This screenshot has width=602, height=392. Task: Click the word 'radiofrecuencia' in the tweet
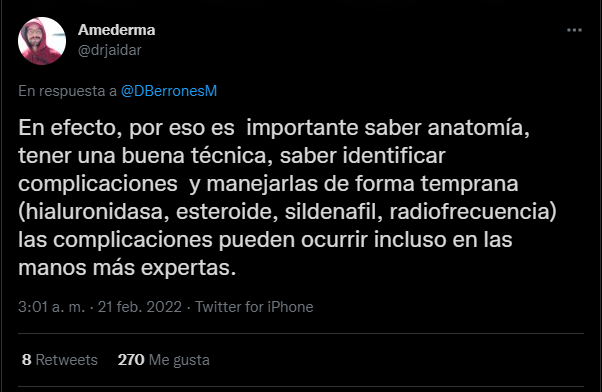pos(470,212)
